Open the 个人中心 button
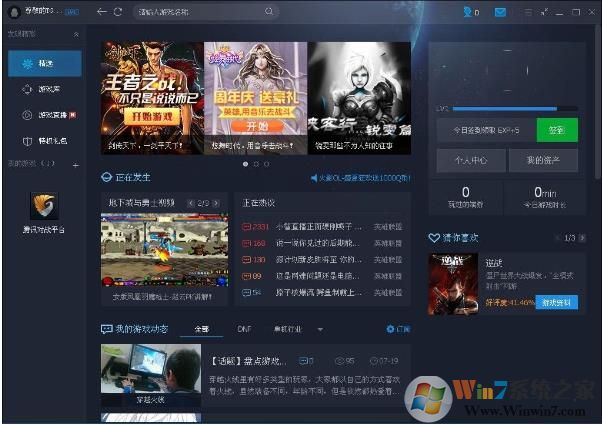Image resolution: width=602 pixels, height=425 pixels. (471, 160)
